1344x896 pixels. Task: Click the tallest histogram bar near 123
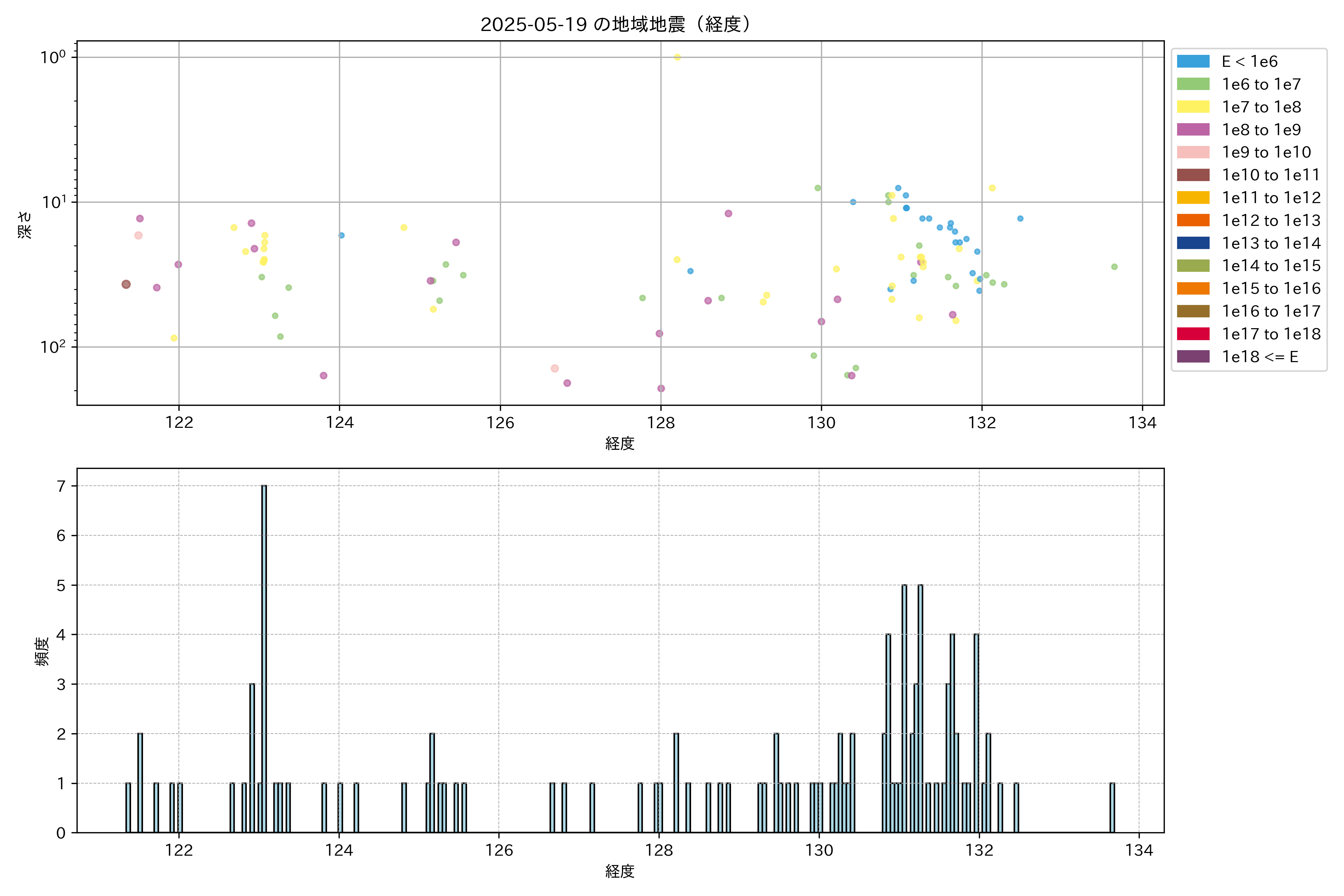click(x=264, y=657)
